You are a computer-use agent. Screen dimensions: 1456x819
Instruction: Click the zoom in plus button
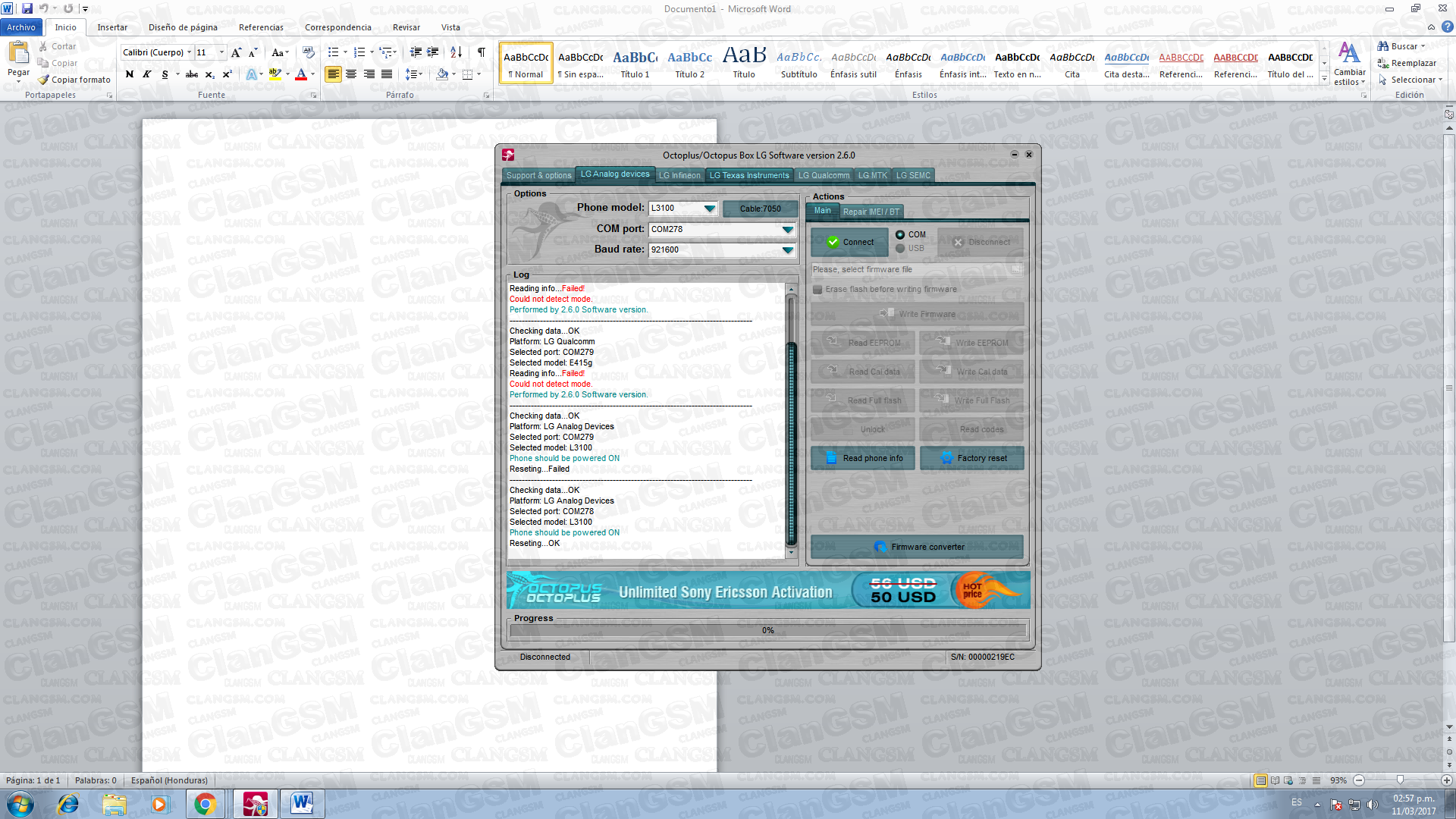click(1446, 780)
